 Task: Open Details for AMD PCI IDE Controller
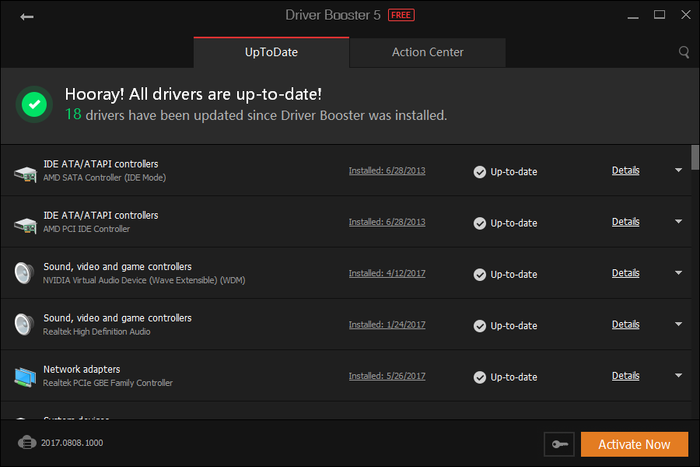click(625, 222)
